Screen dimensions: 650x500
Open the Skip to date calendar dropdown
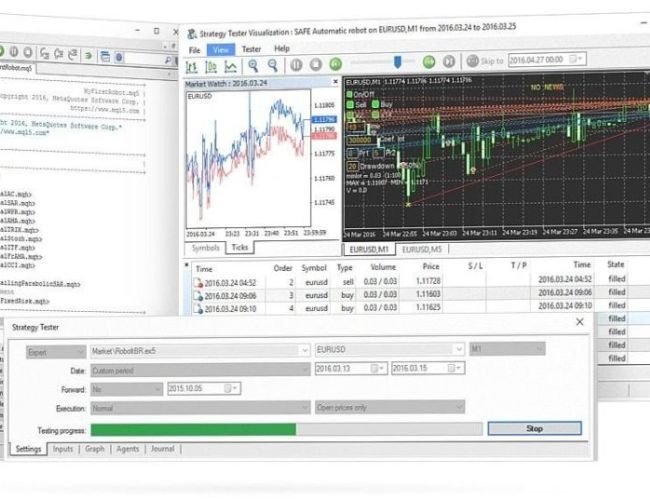click(x=575, y=59)
